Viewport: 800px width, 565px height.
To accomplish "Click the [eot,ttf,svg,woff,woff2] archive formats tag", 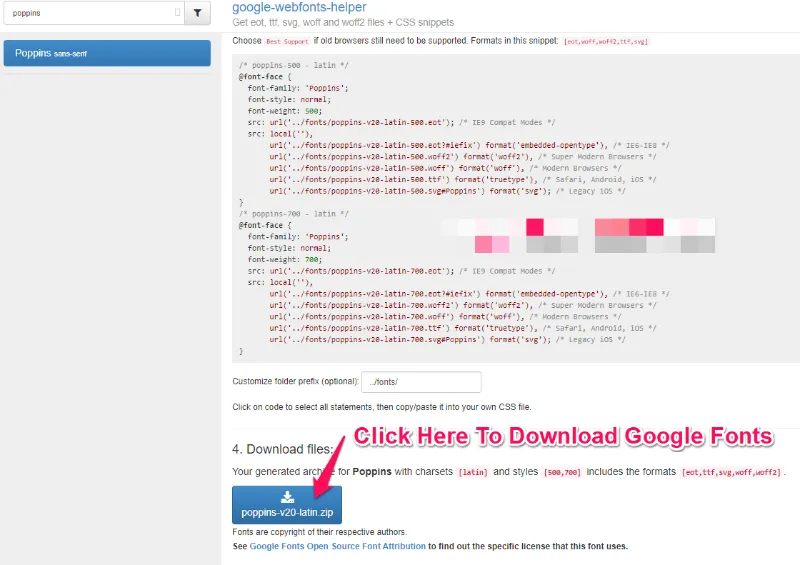I will point(731,472).
